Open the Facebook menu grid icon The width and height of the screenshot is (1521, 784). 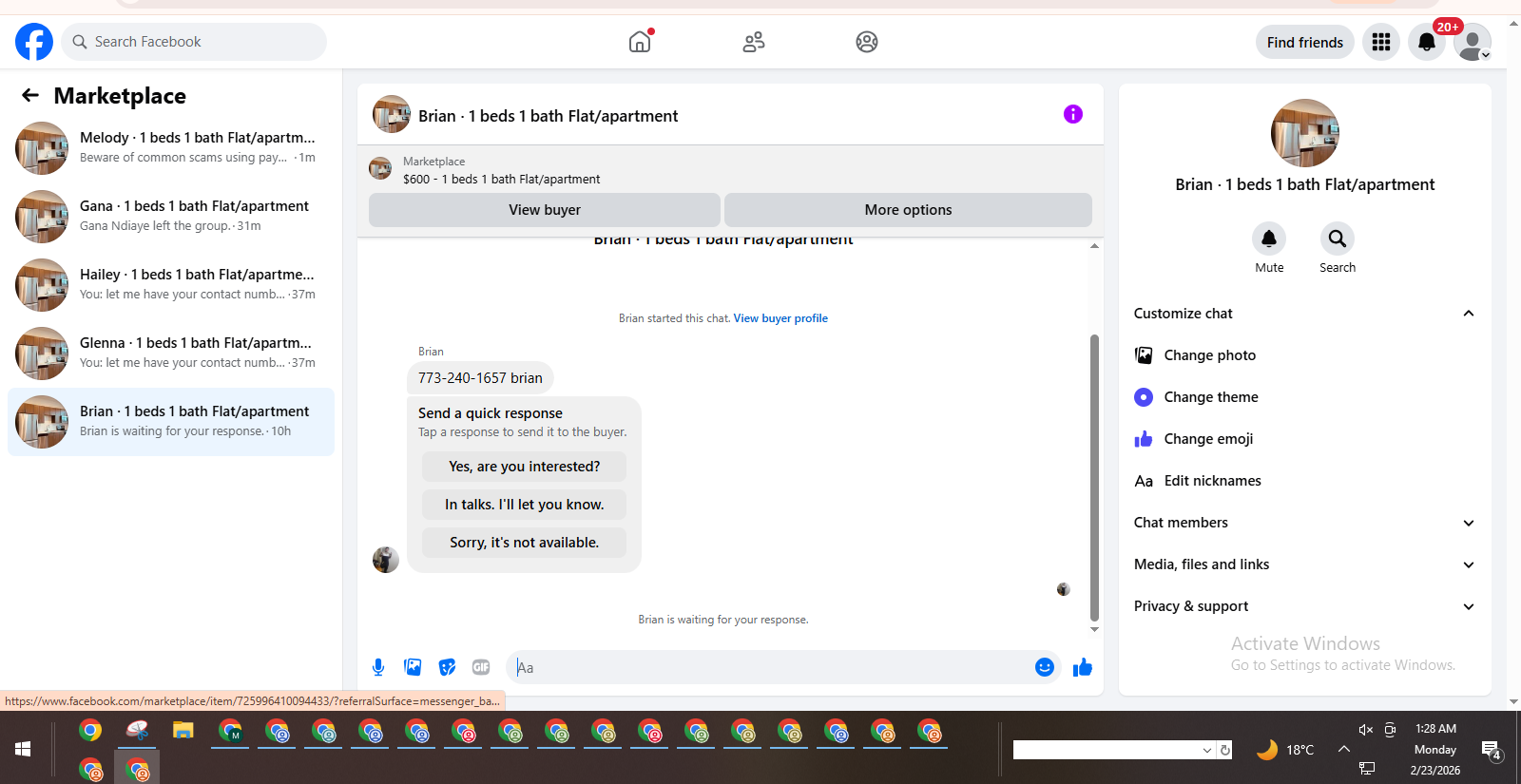click(1381, 42)
